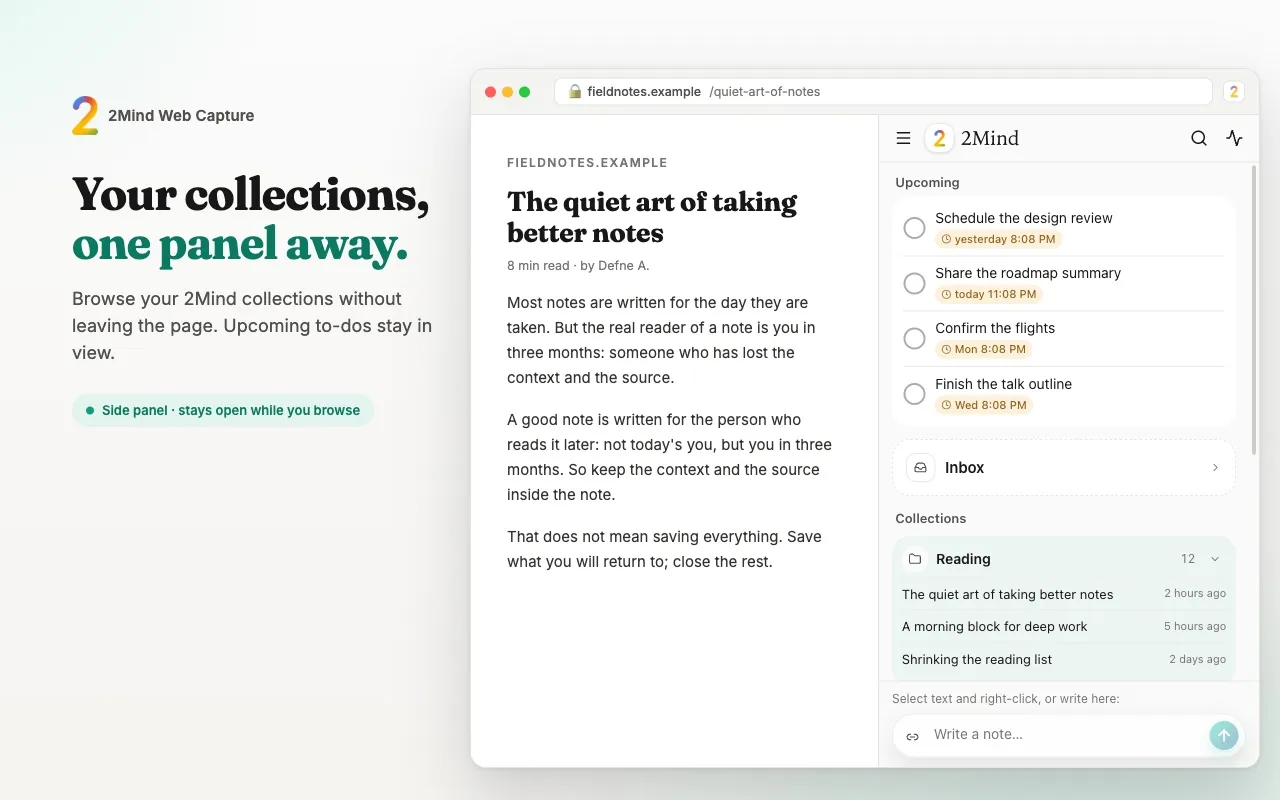Image resolution: width=1280 pixels, height=800 pixels.
Task: Send the note with arrow button
Action: (x=1223, y=735)
